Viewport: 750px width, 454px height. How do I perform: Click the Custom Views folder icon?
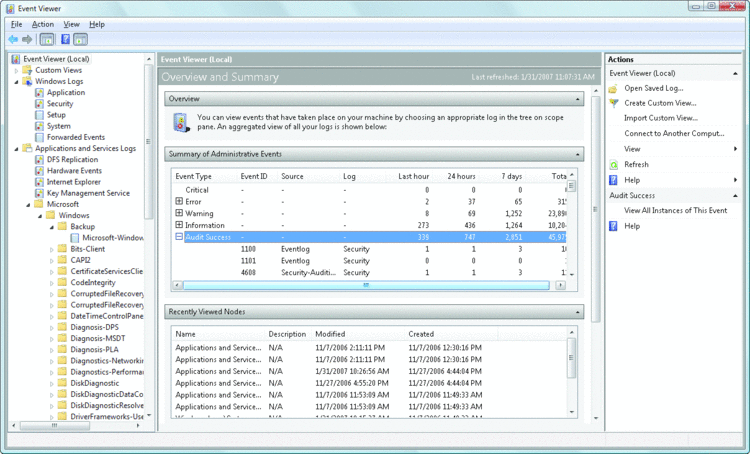tap(27, 70)
